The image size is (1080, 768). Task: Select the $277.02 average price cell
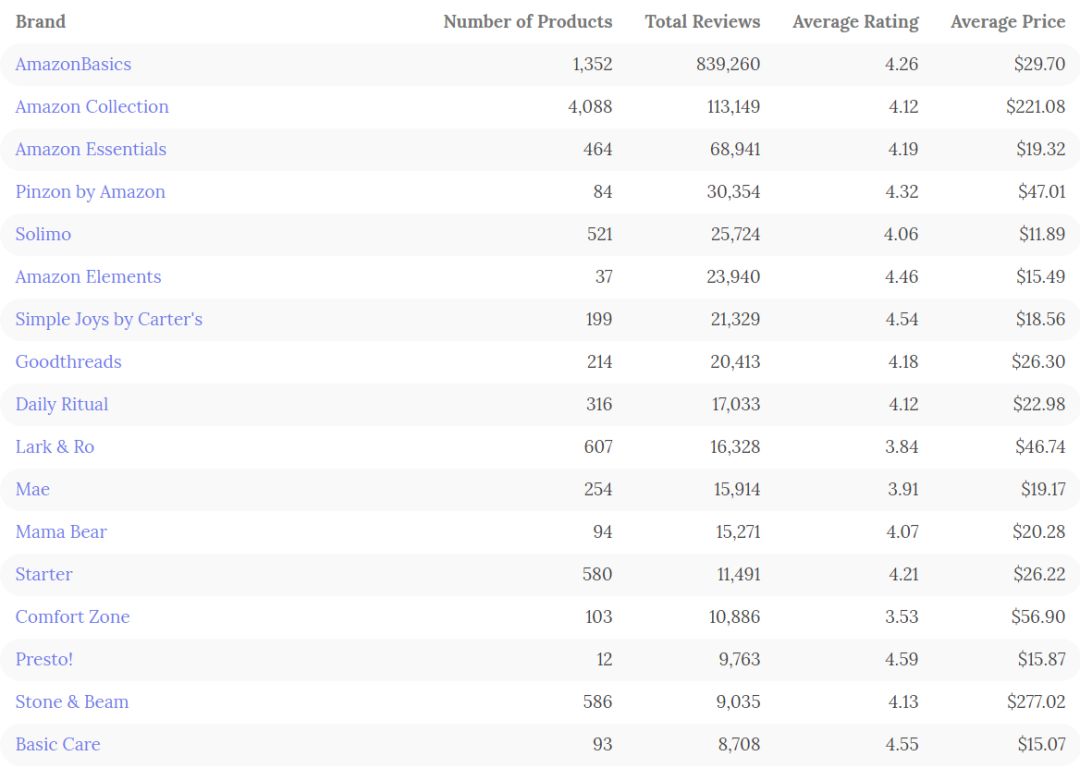coord(1036,703)
